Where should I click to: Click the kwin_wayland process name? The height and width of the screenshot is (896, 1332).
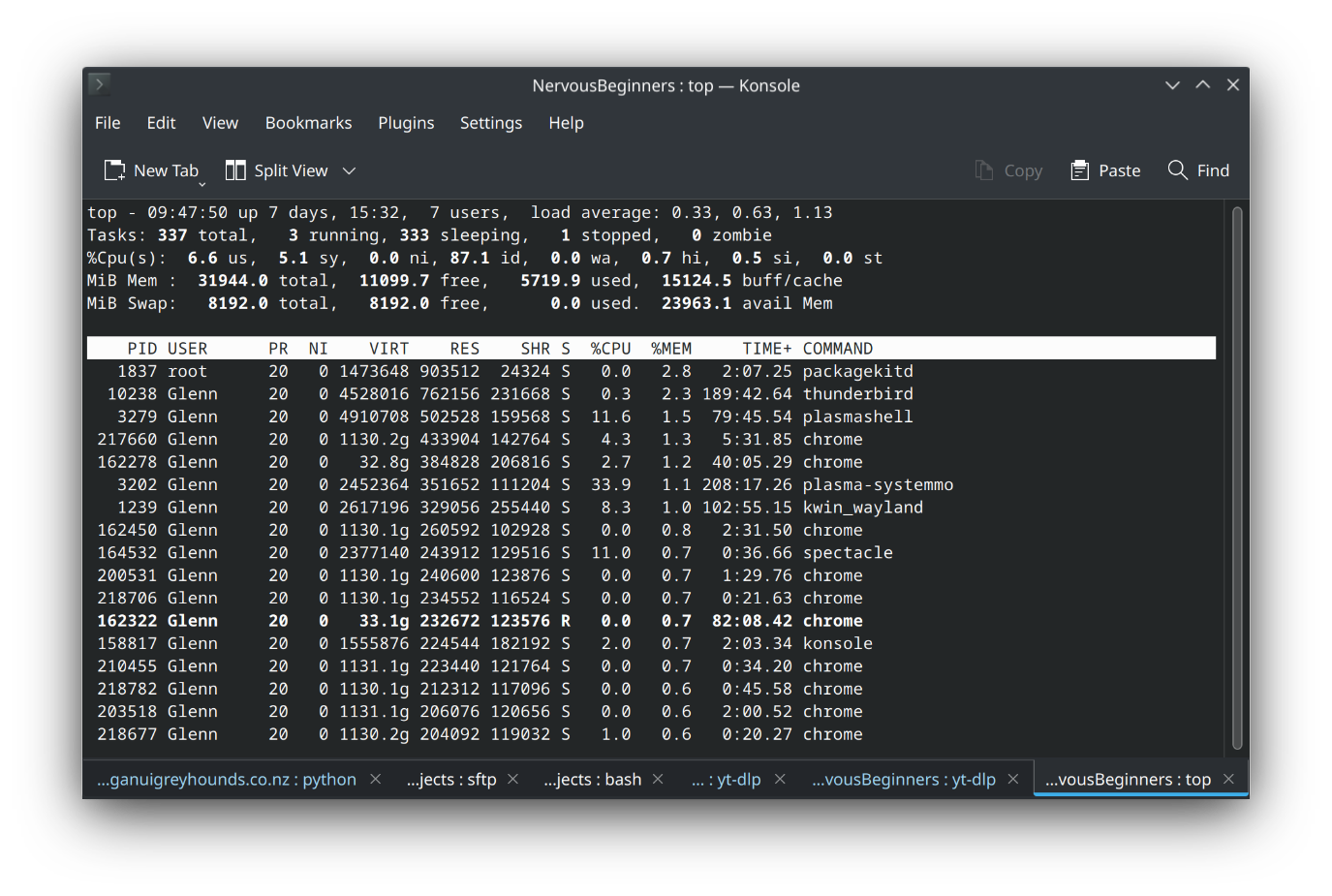(862, 508)
